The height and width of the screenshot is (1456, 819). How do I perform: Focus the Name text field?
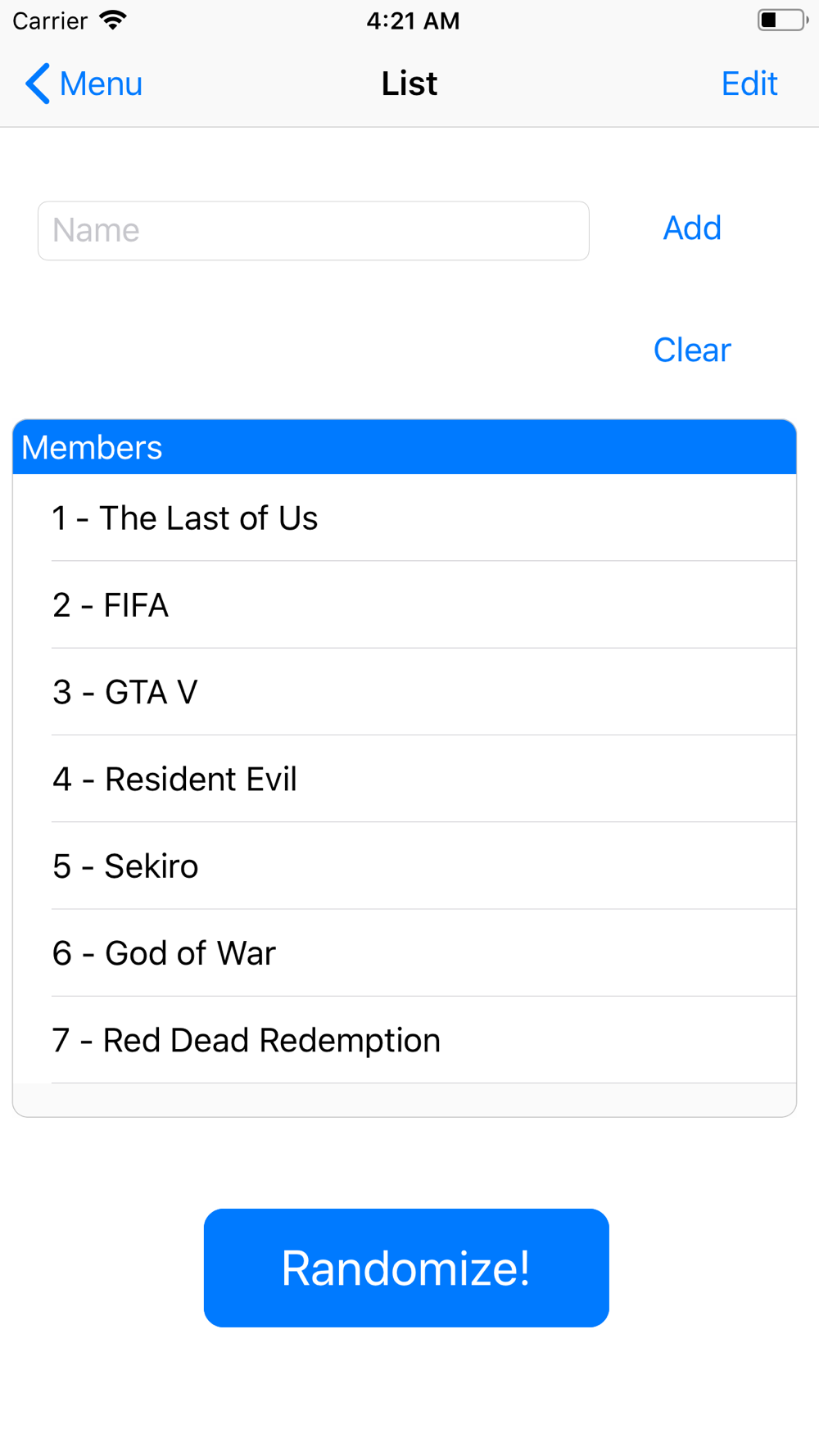pyautogui.click(x=313, y=231)
